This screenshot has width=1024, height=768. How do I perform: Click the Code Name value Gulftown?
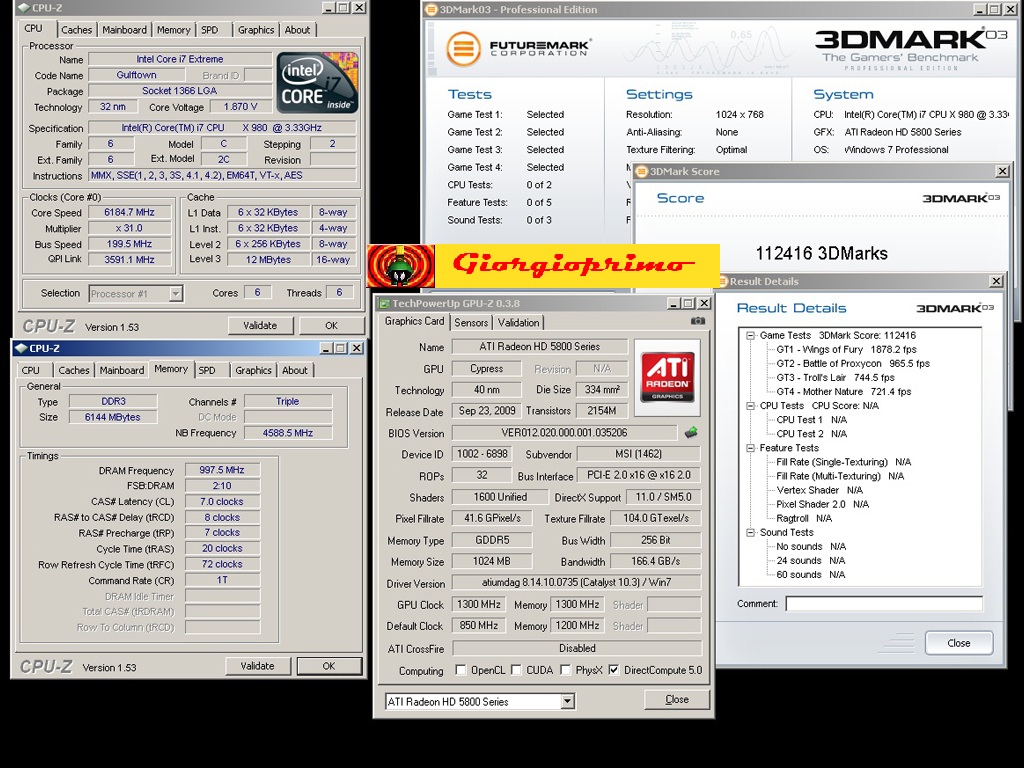pyautogui.click(x=136, y=75)
